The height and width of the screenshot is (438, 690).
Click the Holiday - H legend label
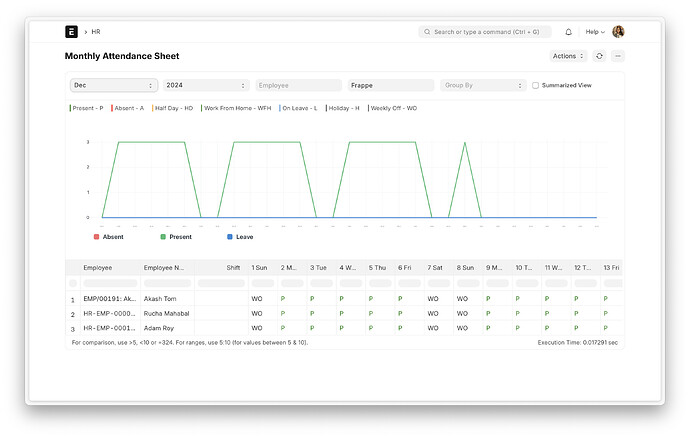[344, 108]
